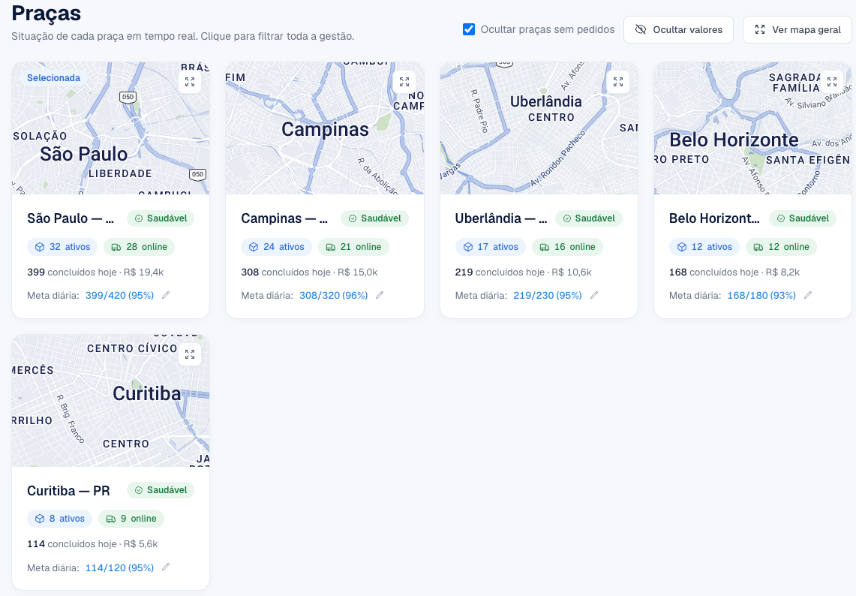Click the 12 ativos chip
This screenshot has height=596, width=856.
704,247
